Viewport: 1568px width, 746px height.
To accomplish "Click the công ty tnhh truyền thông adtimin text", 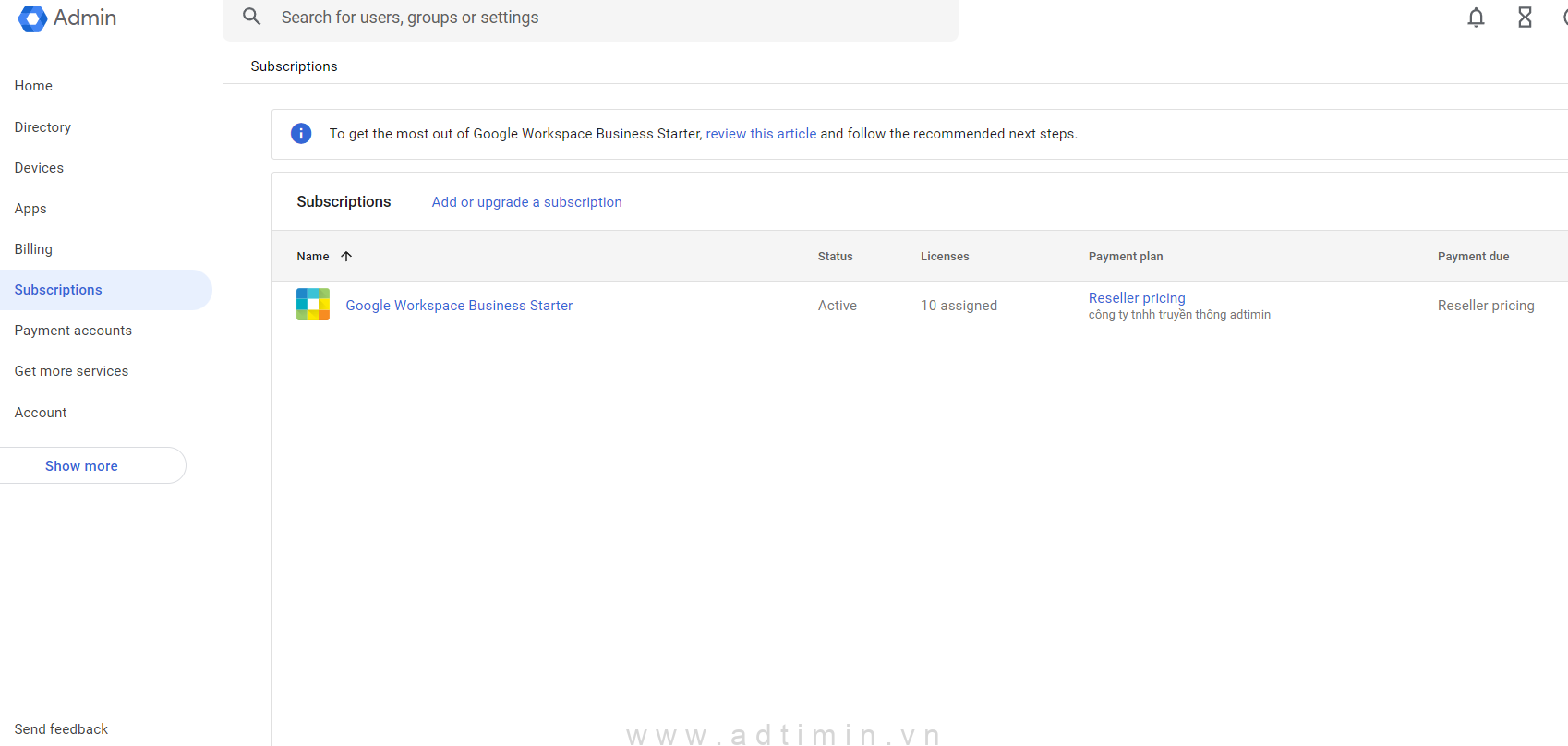I will click(1179, 315).
